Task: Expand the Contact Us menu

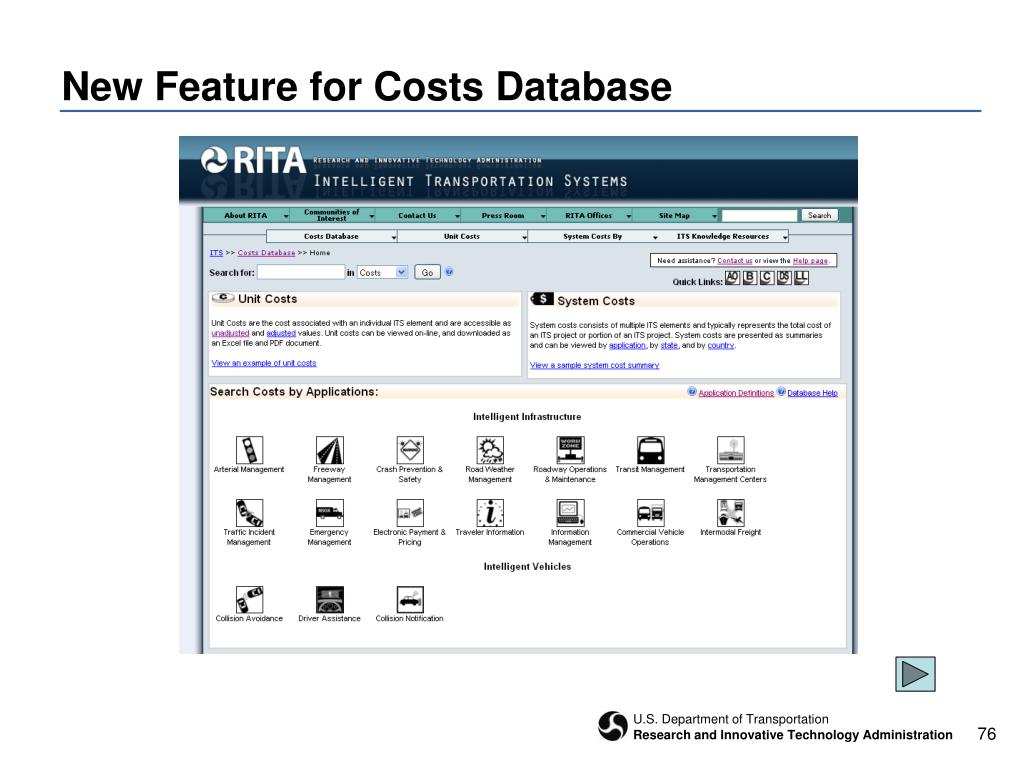Action: coord(457,216)
